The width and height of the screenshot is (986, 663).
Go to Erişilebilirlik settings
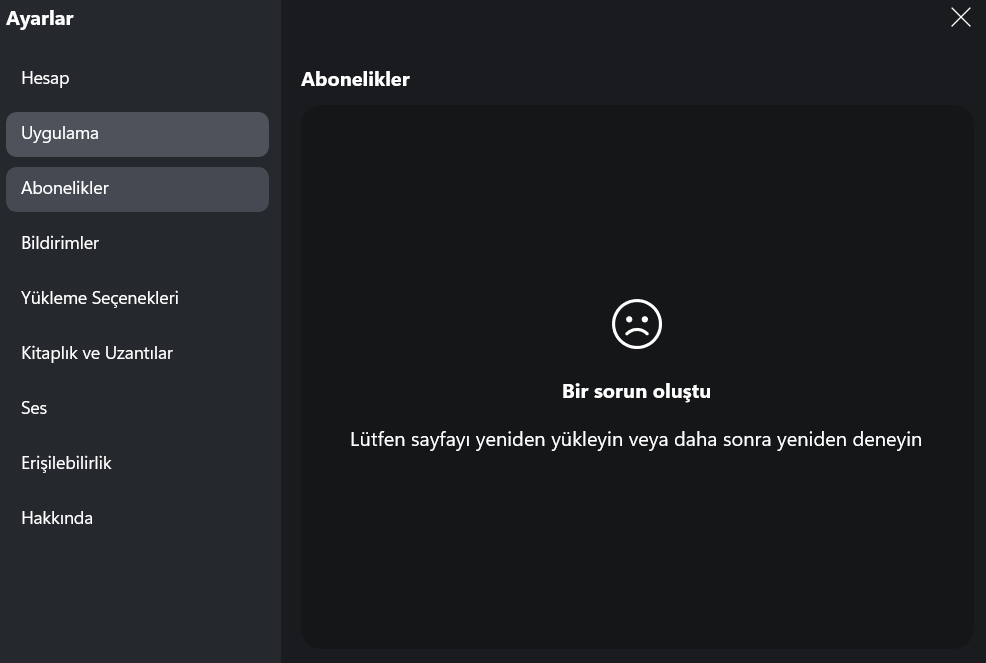pyautogui.click(x=66, y=463)
